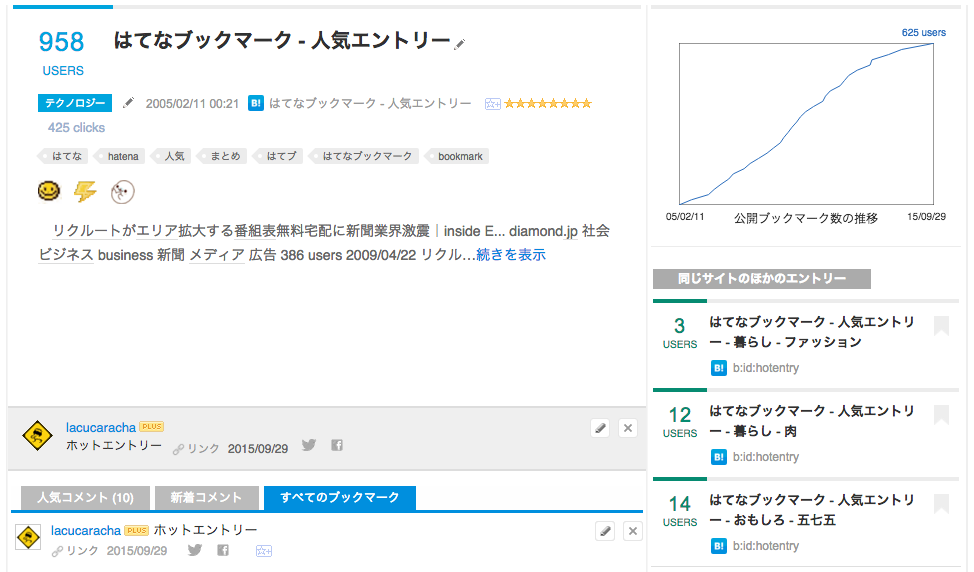
Task: Click the hatena tag
Action: [x=120, y=156]
